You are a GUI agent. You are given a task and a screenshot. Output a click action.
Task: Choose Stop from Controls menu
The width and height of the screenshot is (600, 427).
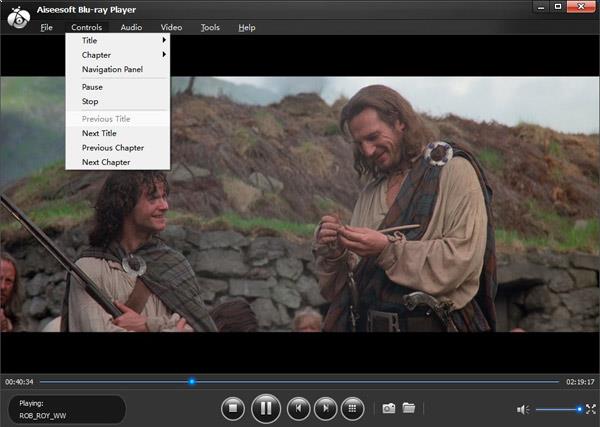coord(118,101)
